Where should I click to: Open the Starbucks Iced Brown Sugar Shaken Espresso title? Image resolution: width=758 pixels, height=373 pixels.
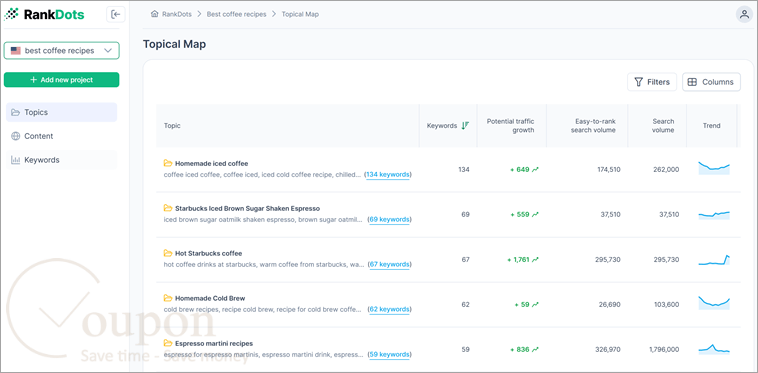[248, 208]
